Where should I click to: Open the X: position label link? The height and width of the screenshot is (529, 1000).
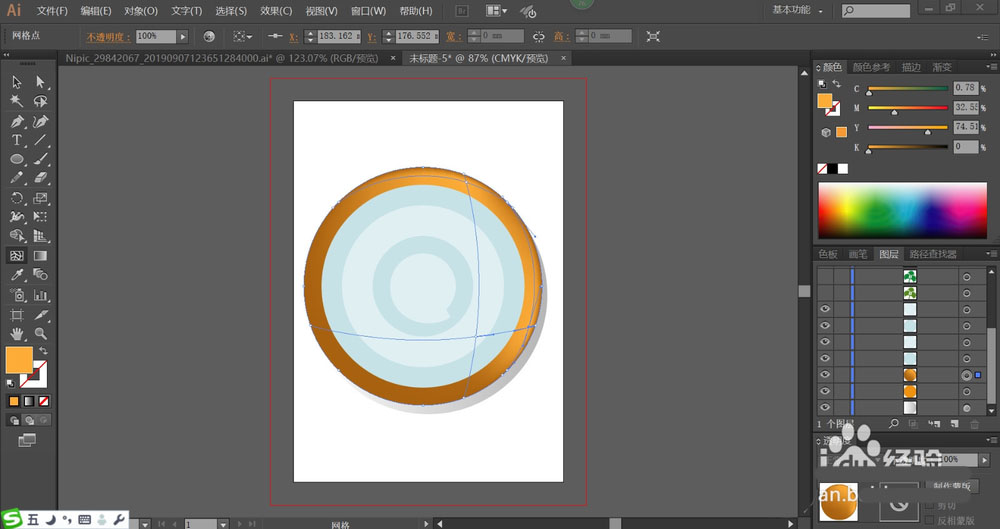(x=293, y=37)
